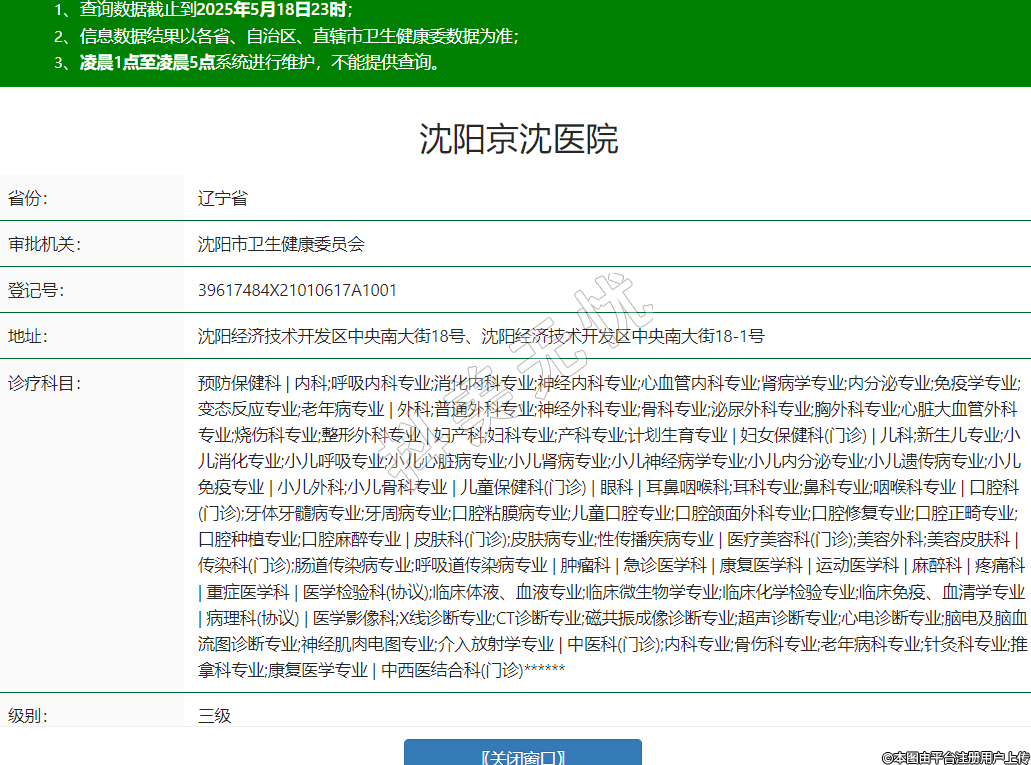The height and width of the screenshot is (765, 1031).
Task: Click registration number 39617484X21010617A1001
Action: [297, 290]
